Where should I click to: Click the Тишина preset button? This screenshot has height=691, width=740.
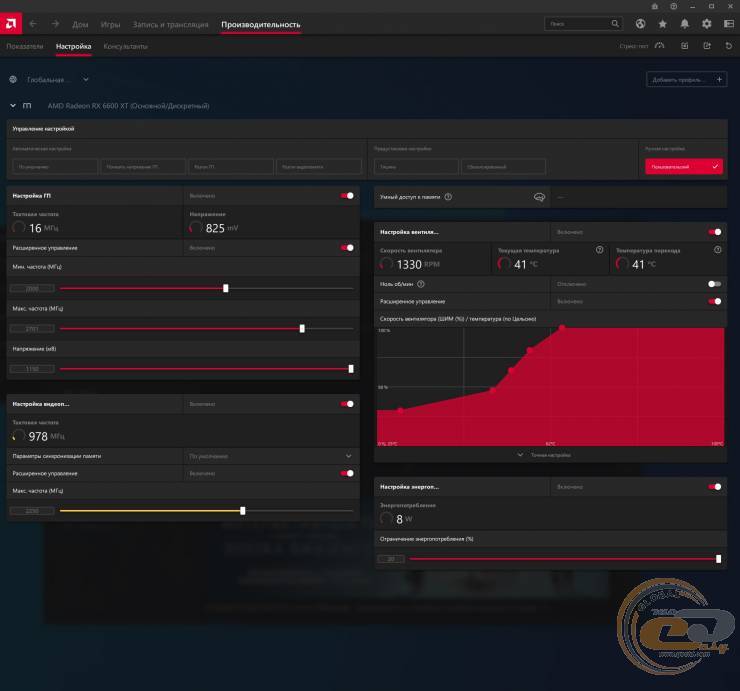pyautogui.click(x=416, y=167)
